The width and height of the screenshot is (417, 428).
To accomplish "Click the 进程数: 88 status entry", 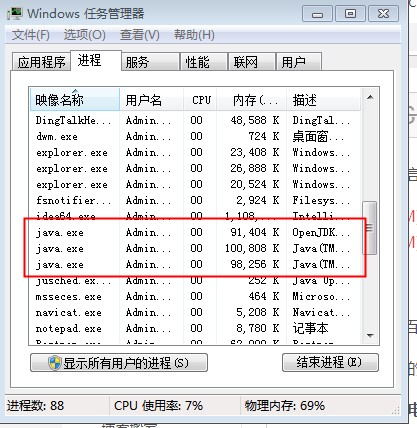I will (35, 406).
